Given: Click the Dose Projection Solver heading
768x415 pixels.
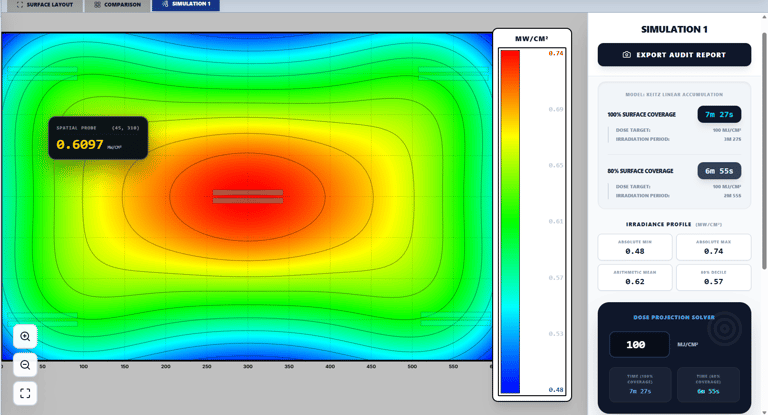Looking at the screenshot, I should point(674,317).
